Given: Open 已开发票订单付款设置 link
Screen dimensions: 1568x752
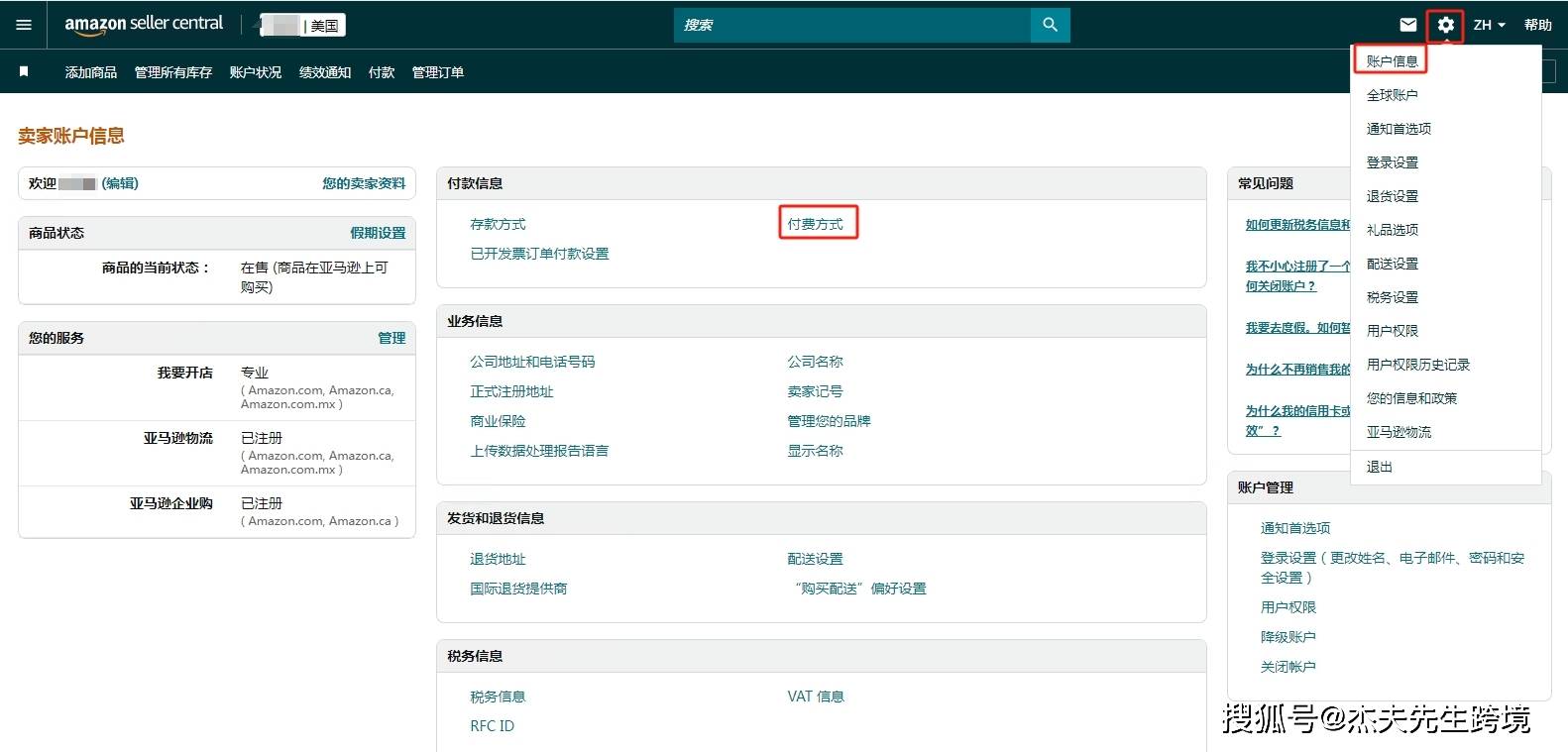Looking at the screenshot, I should [x=539, y=255].
